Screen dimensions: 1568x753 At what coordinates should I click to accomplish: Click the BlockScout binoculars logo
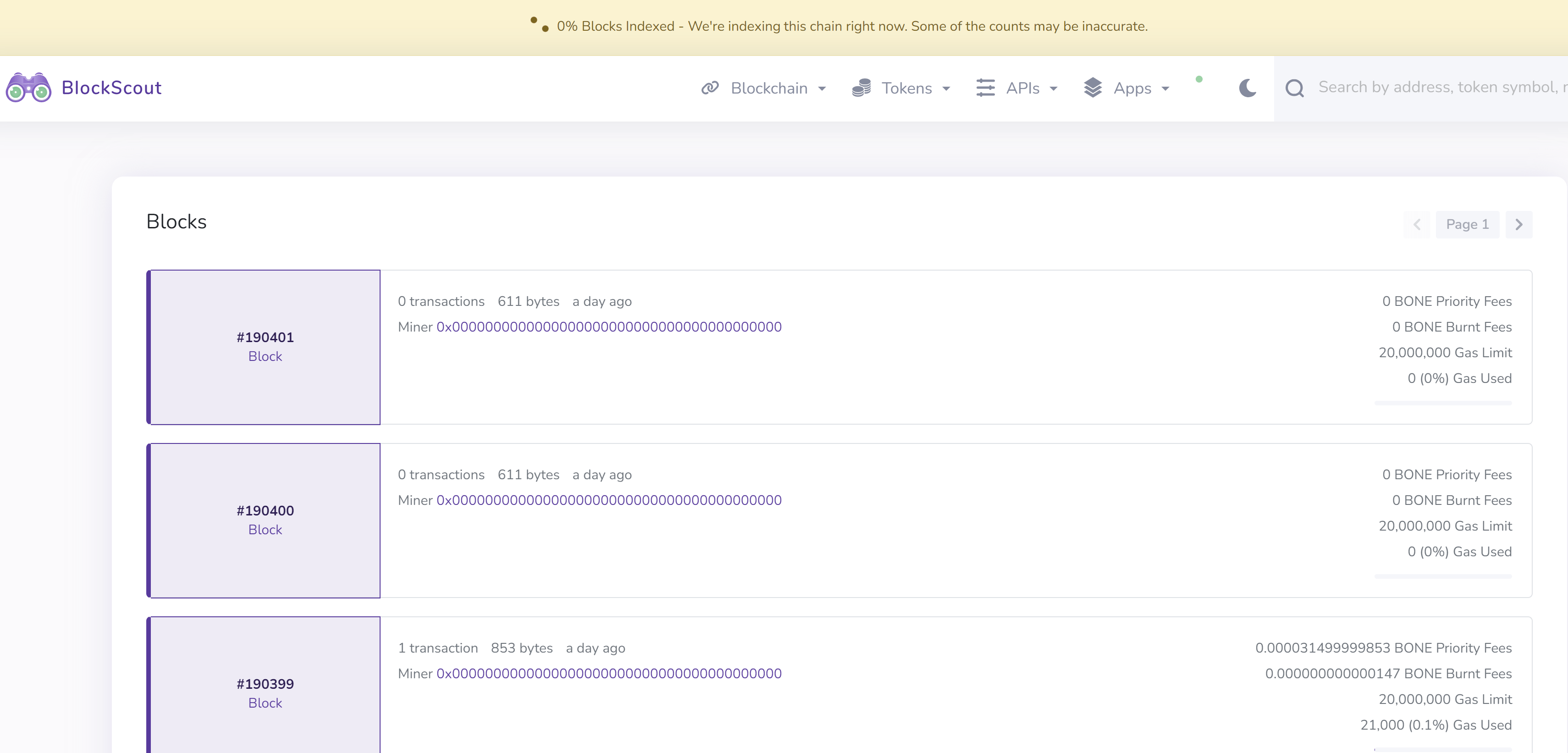(28, 88)
